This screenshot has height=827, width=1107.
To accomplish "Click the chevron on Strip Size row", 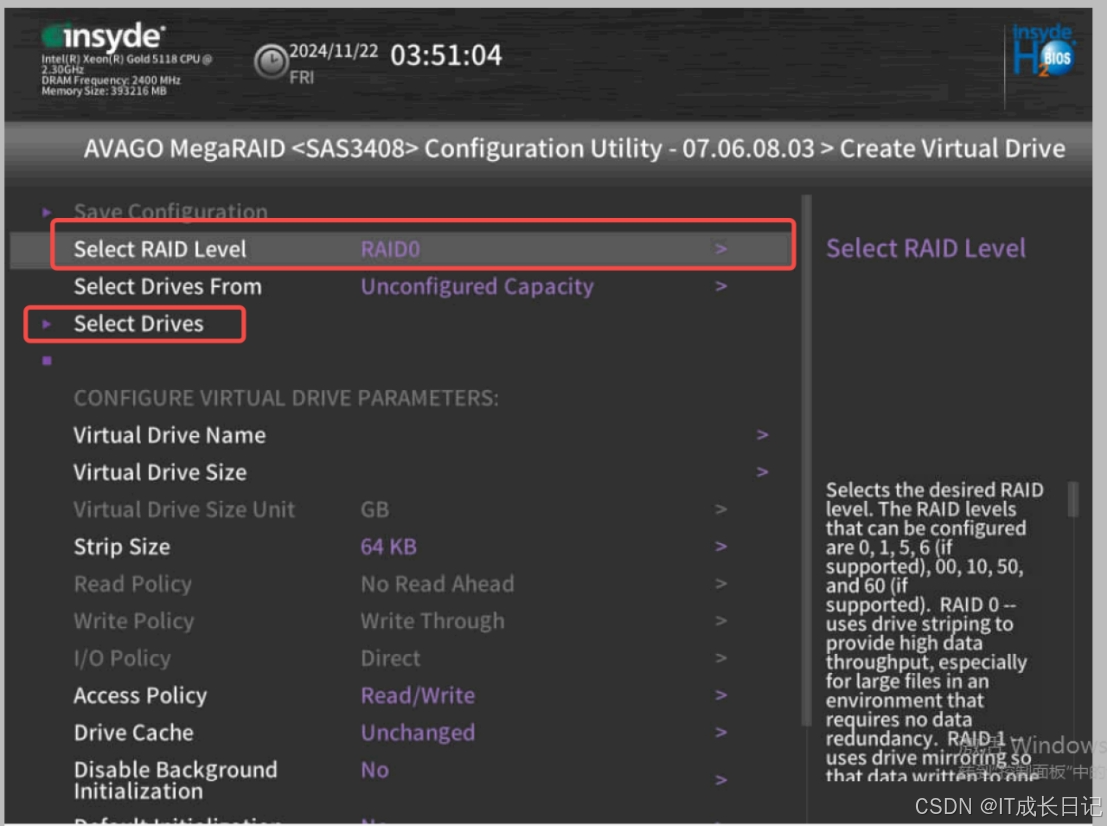I will (x=721, y=547).
